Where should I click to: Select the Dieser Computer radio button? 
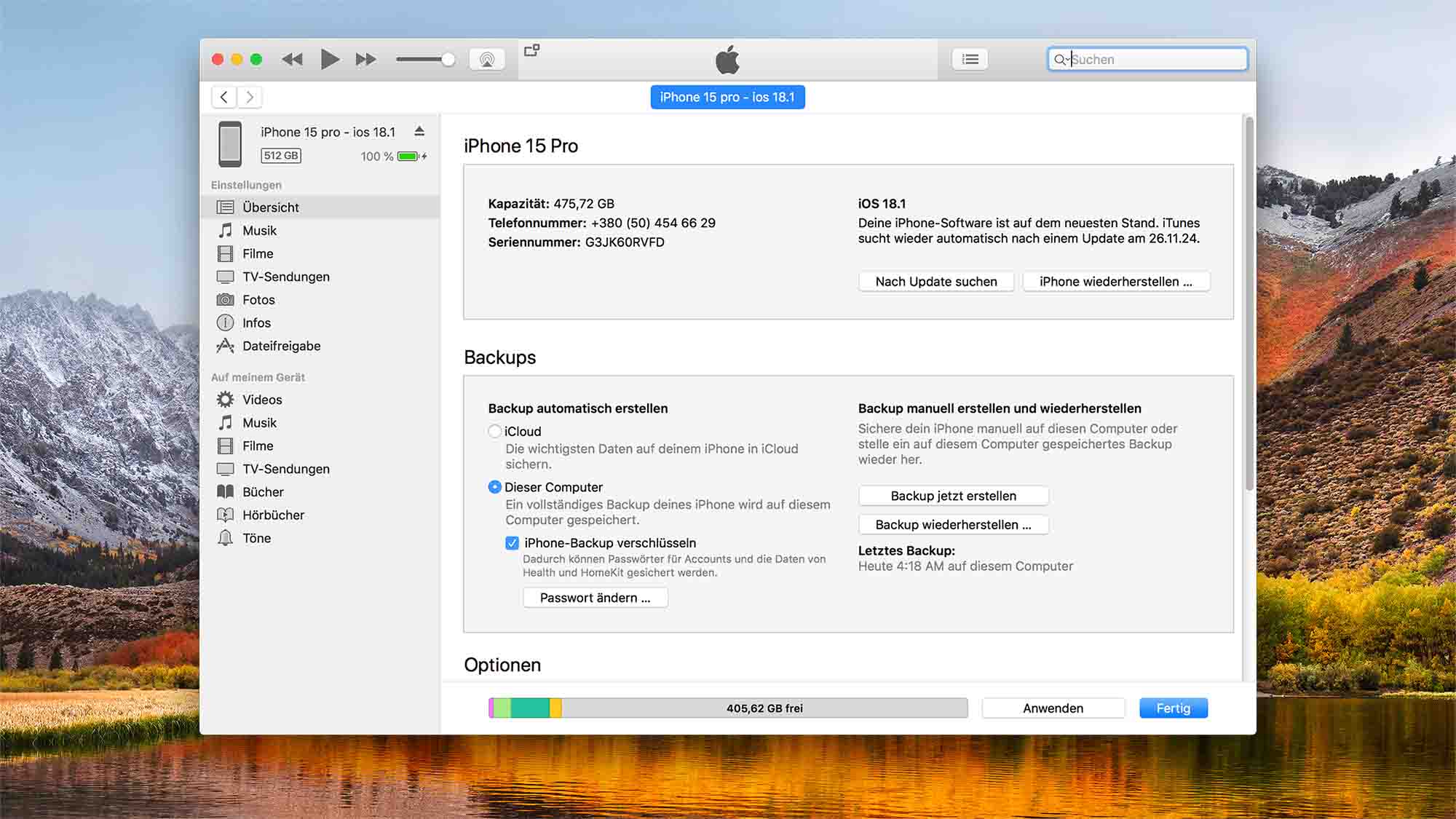click(495, 487)
